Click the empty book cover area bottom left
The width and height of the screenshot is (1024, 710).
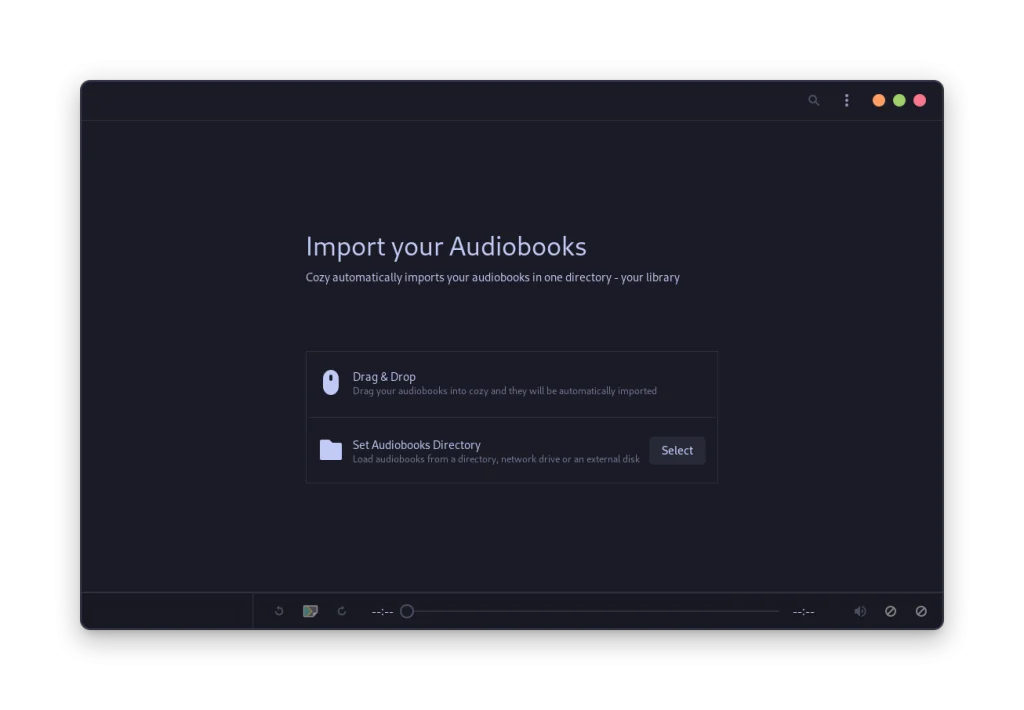[x=167, y=611]
